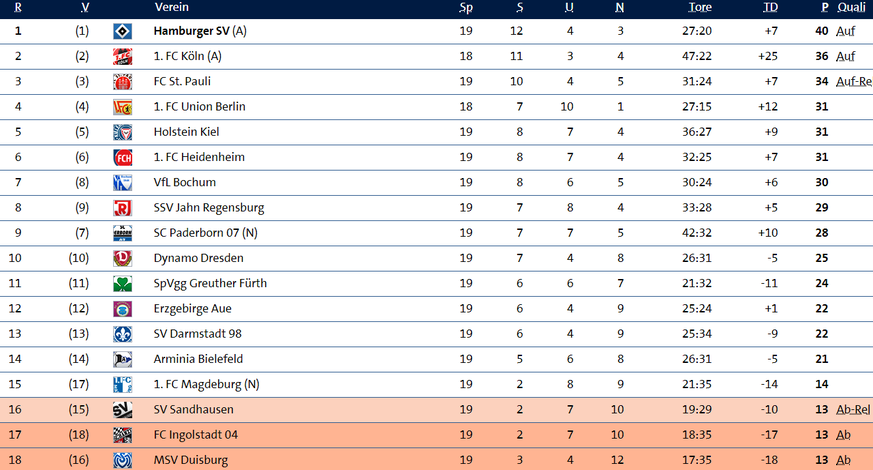Click the Hamburger SV club crest
The image size is (873, 470).
tap(123, 31)
